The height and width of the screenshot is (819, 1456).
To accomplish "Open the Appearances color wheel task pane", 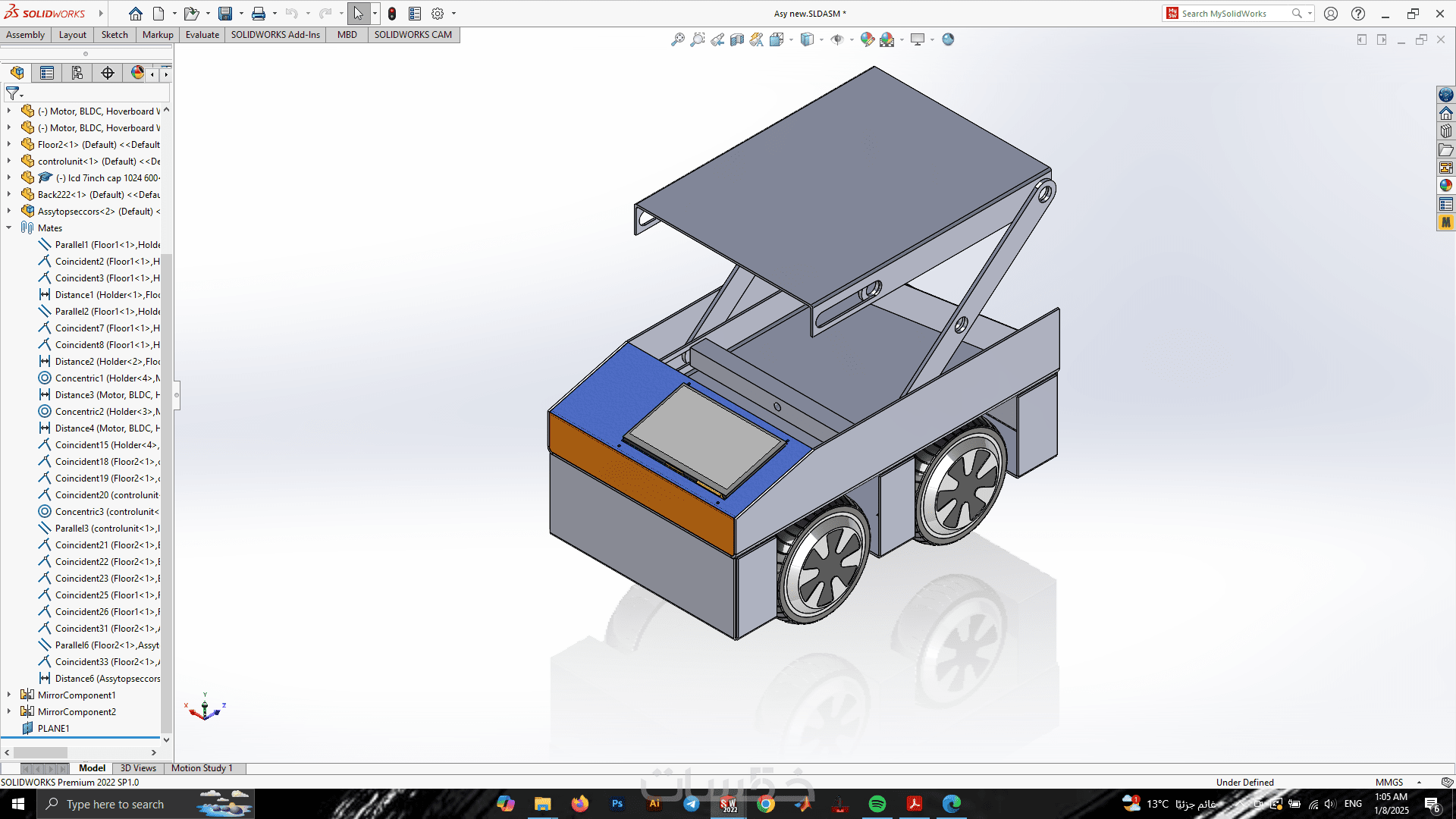I will coord(1445,186).
